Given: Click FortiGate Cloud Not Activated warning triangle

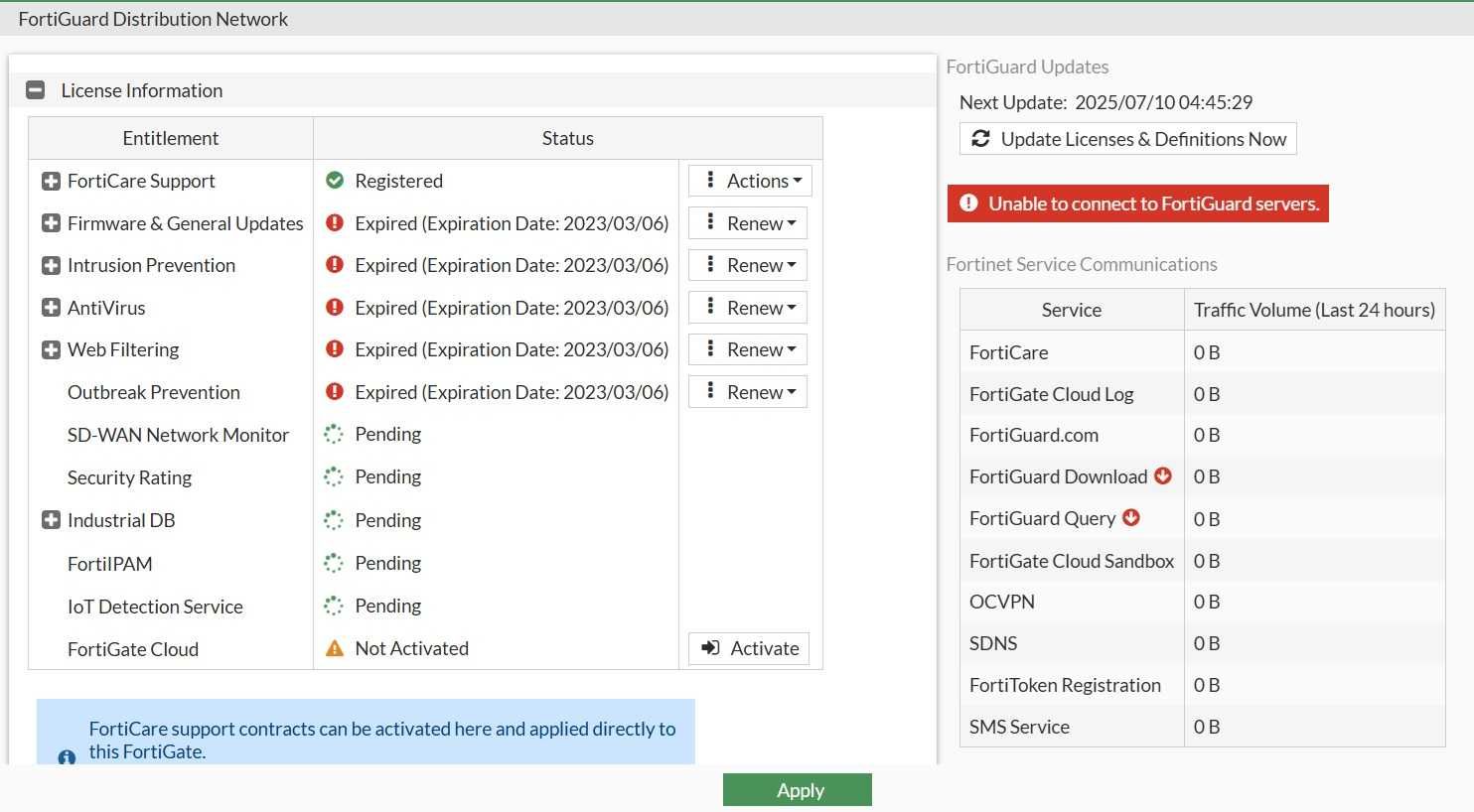Looking at the screenshot, I should [335, 648].
